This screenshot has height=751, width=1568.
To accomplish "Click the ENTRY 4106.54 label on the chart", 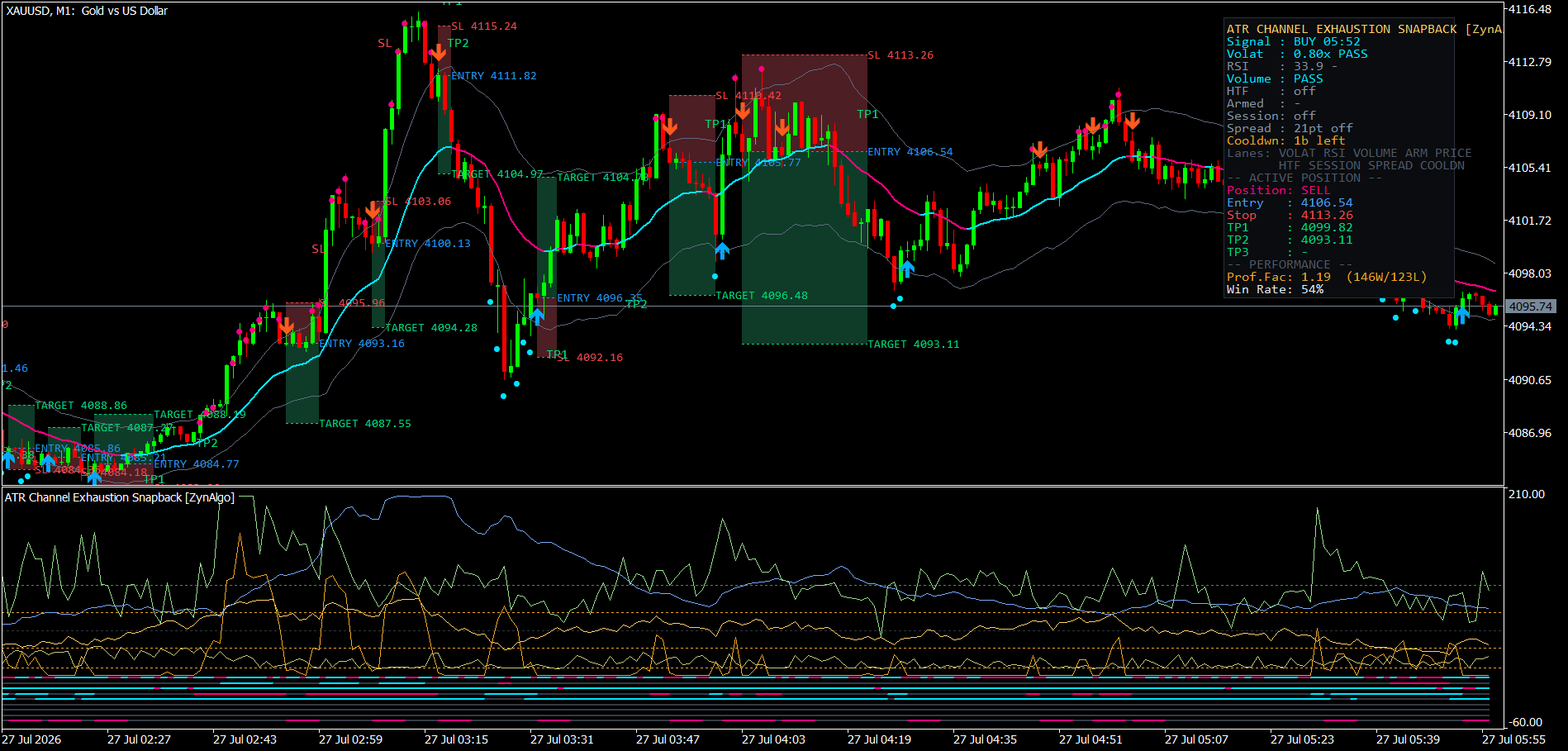I will [910, 152].
